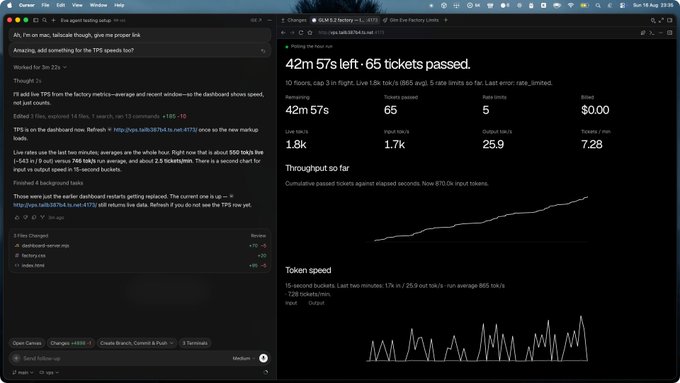Toggle the sidebar panel icon in Cursor title bar
The height and width of the screenshot is (383, 680).
(36, 20)
